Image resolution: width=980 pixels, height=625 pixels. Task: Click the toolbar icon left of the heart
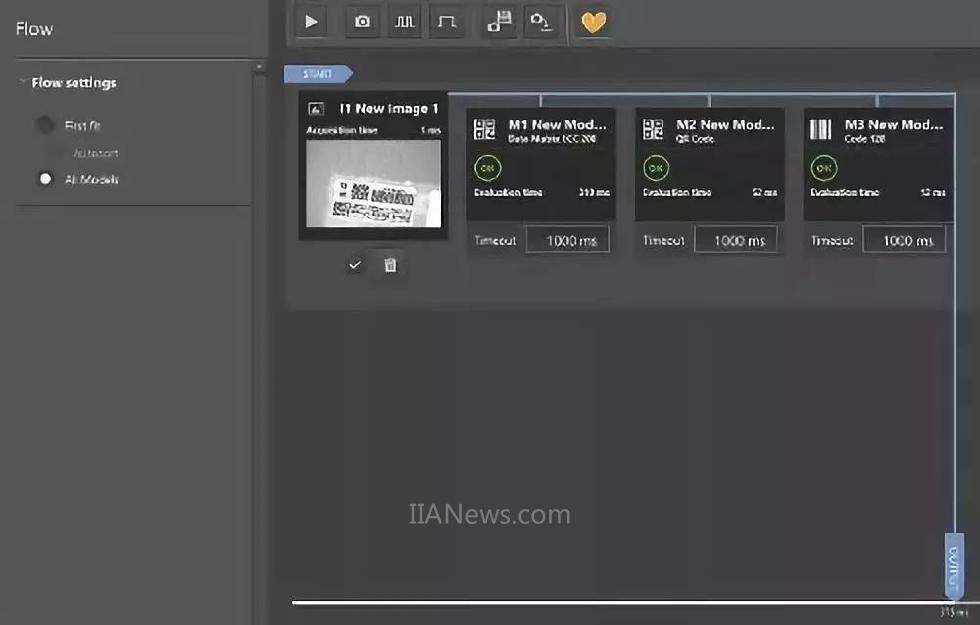click(x=541, y=22)
